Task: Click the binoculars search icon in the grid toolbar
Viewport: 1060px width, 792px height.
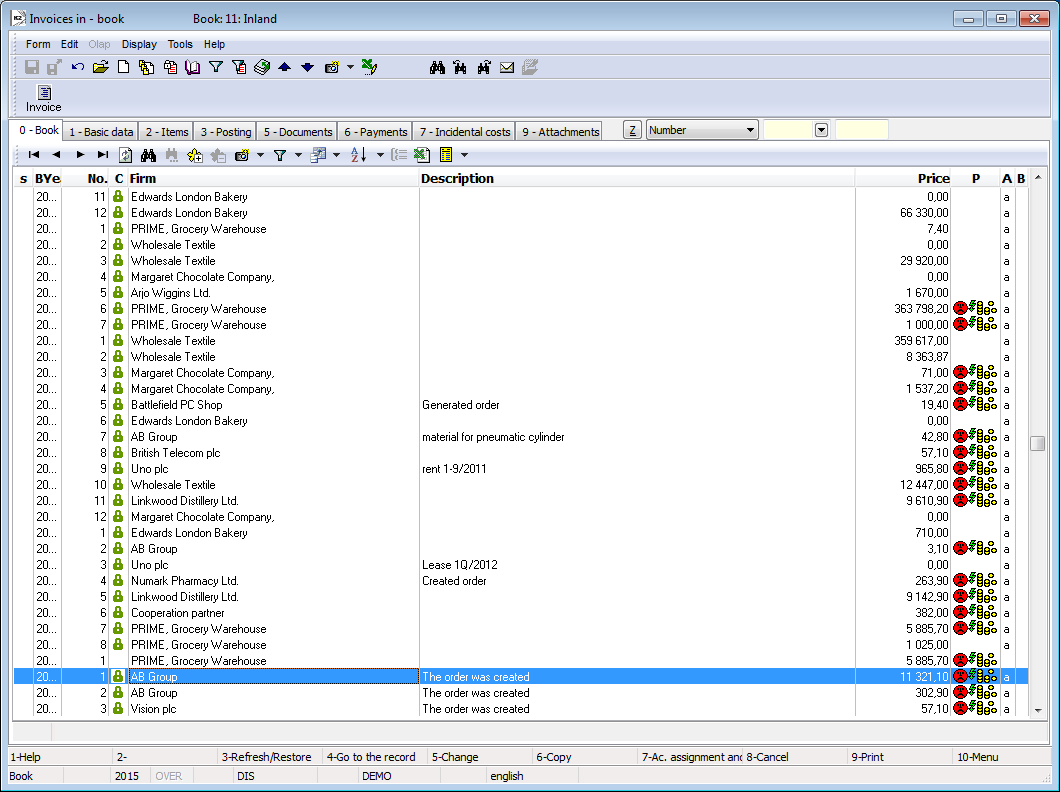Action: pyautogui.click(x=149, y=155)
